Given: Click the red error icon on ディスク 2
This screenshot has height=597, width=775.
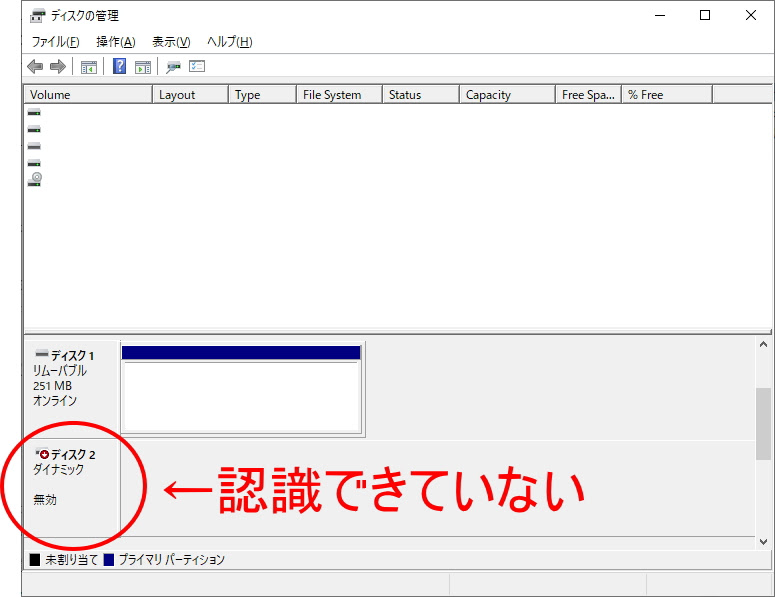Looking at the screenshot, I should (x=43, y=454).
